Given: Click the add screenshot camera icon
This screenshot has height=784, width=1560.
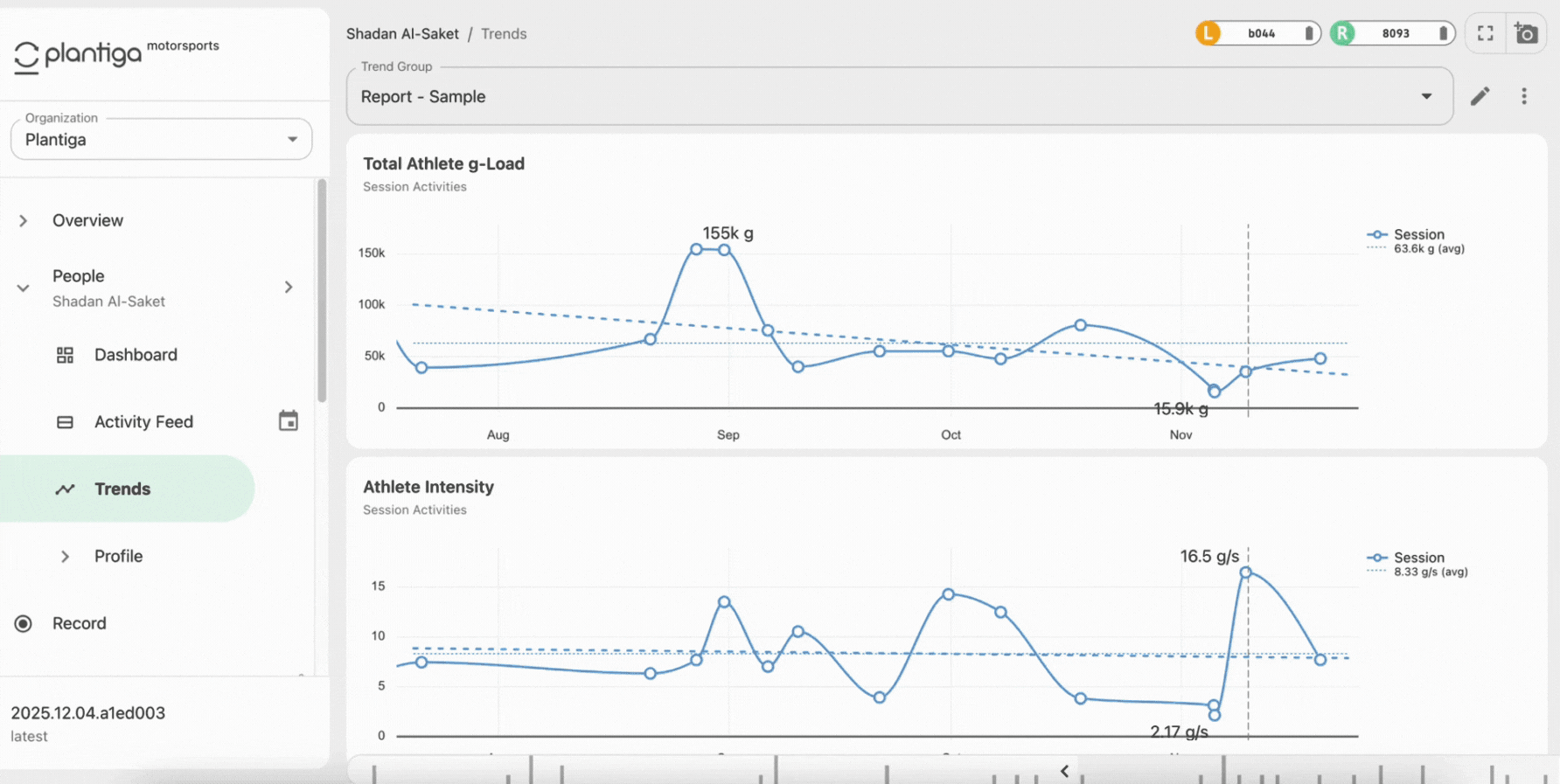Looking at the screenshot, I should [1526, 33].
